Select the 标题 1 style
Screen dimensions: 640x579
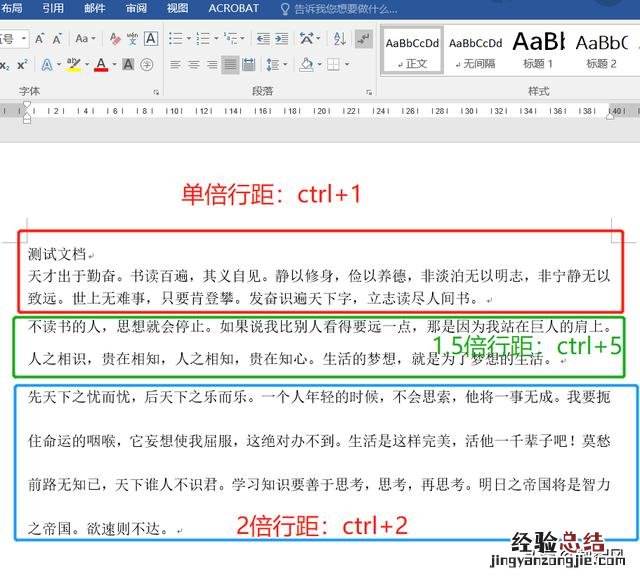click(x=538, y=51)
